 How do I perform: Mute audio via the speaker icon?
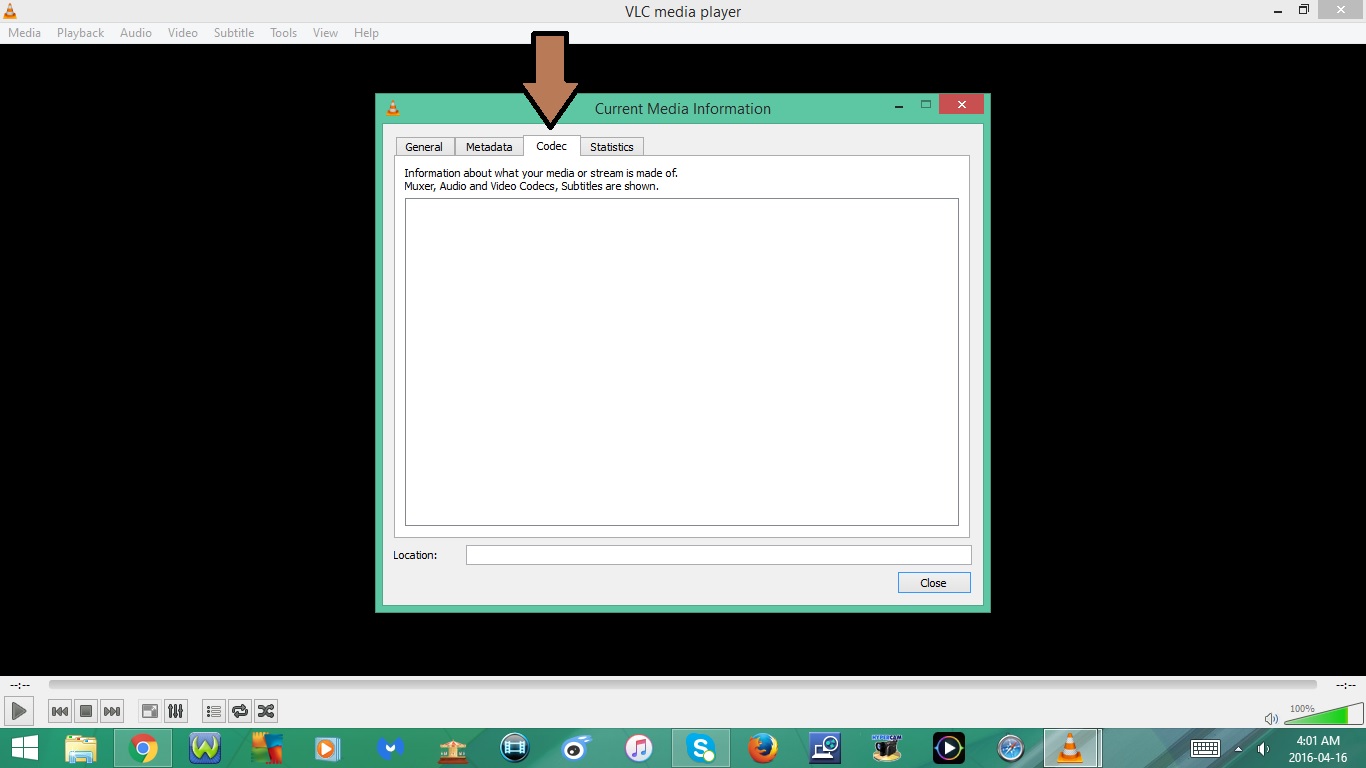coord(1271,718)
